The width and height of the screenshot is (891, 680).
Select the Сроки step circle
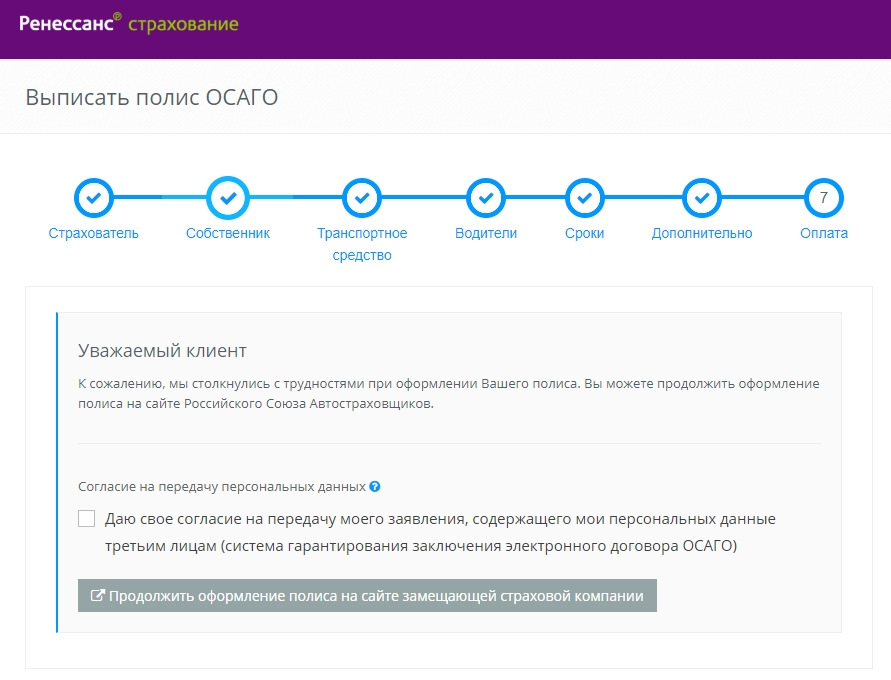(x=585, y=198)
